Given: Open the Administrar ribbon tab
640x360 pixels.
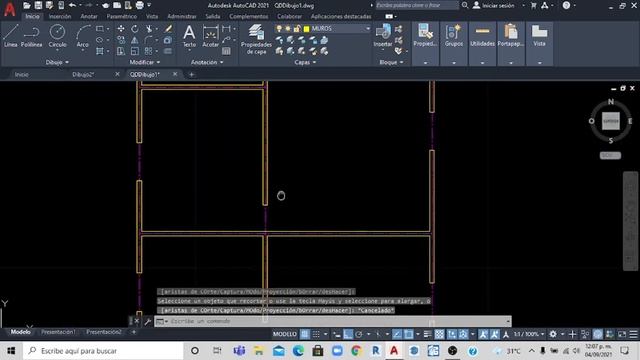Looking at the screenshot, I should pos(182,16).
